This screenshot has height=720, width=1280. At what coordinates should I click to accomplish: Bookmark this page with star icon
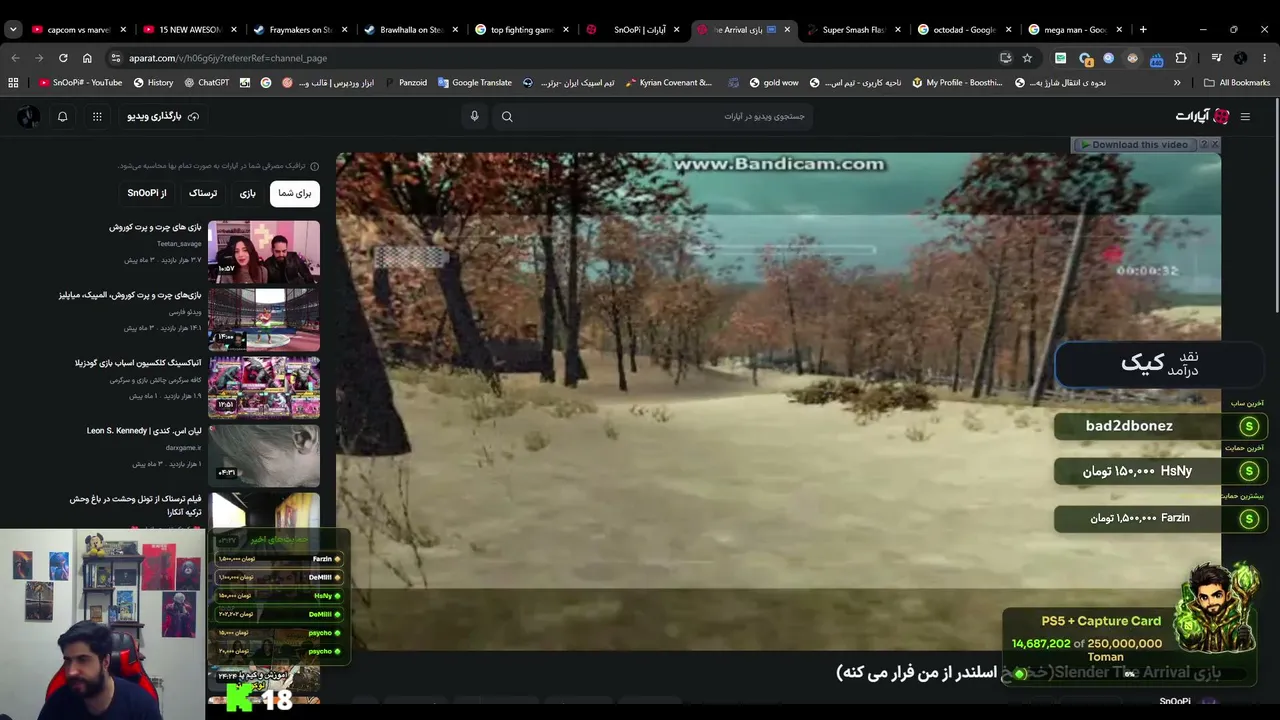[1027, 58]
